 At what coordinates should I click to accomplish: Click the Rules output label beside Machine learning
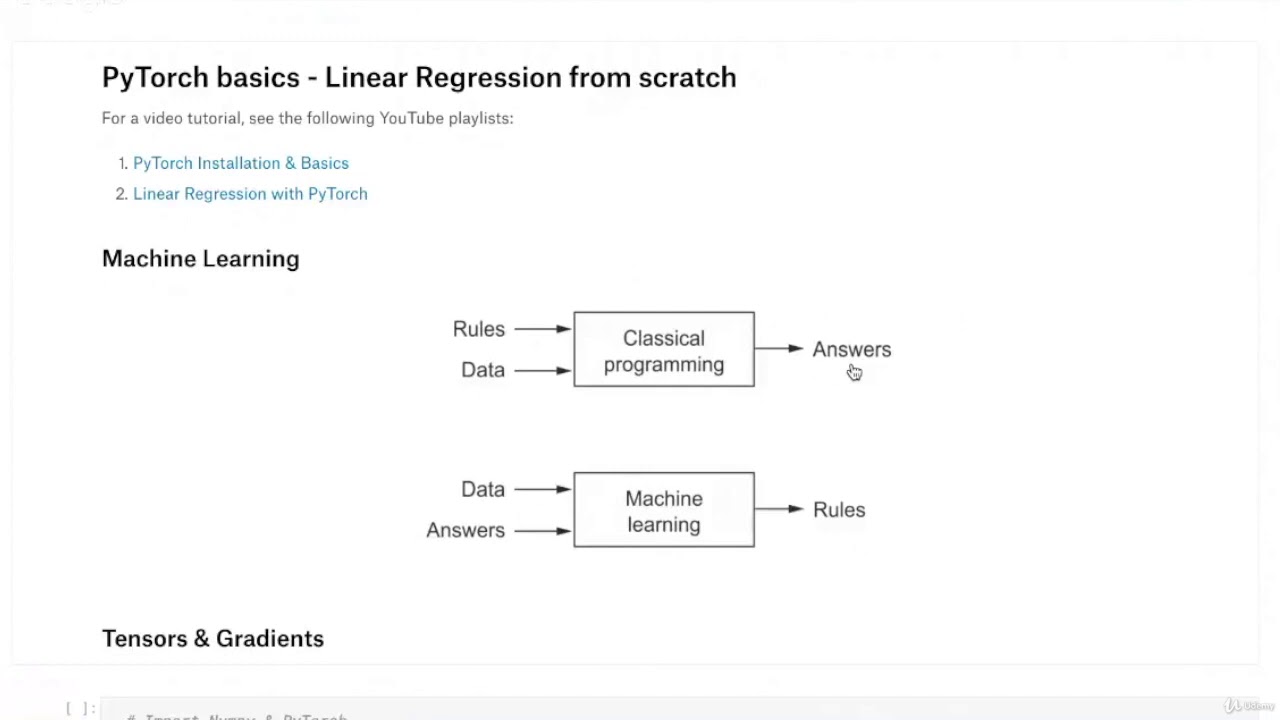coord(839,509)
